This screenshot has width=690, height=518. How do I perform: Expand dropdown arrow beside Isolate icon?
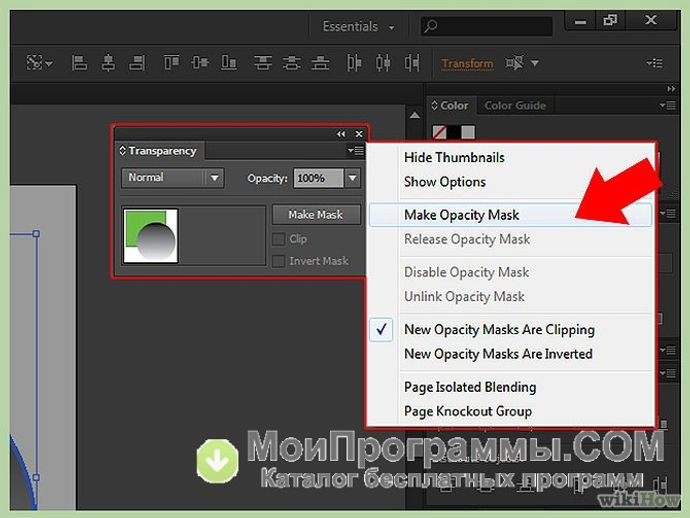pyautogui.click(x=535, y=63)
